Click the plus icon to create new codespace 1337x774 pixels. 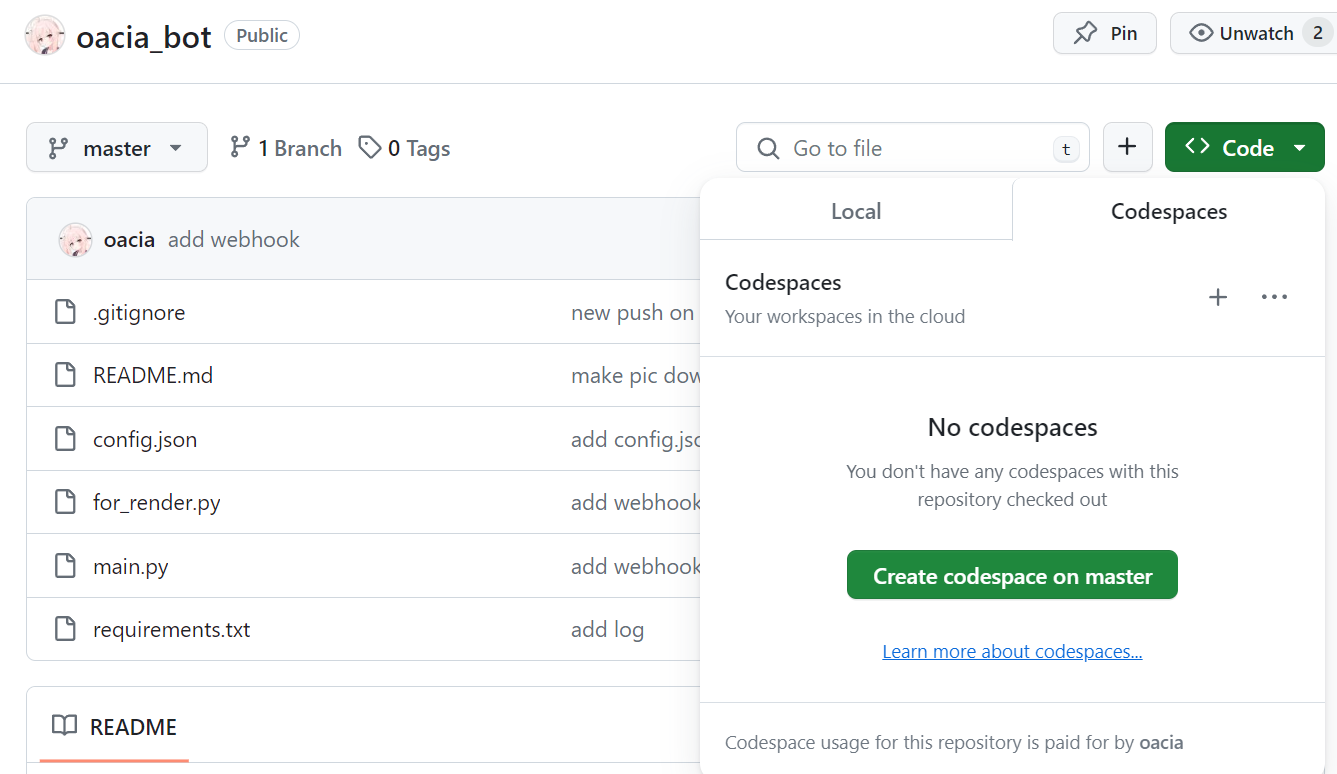coord(1217,297)
